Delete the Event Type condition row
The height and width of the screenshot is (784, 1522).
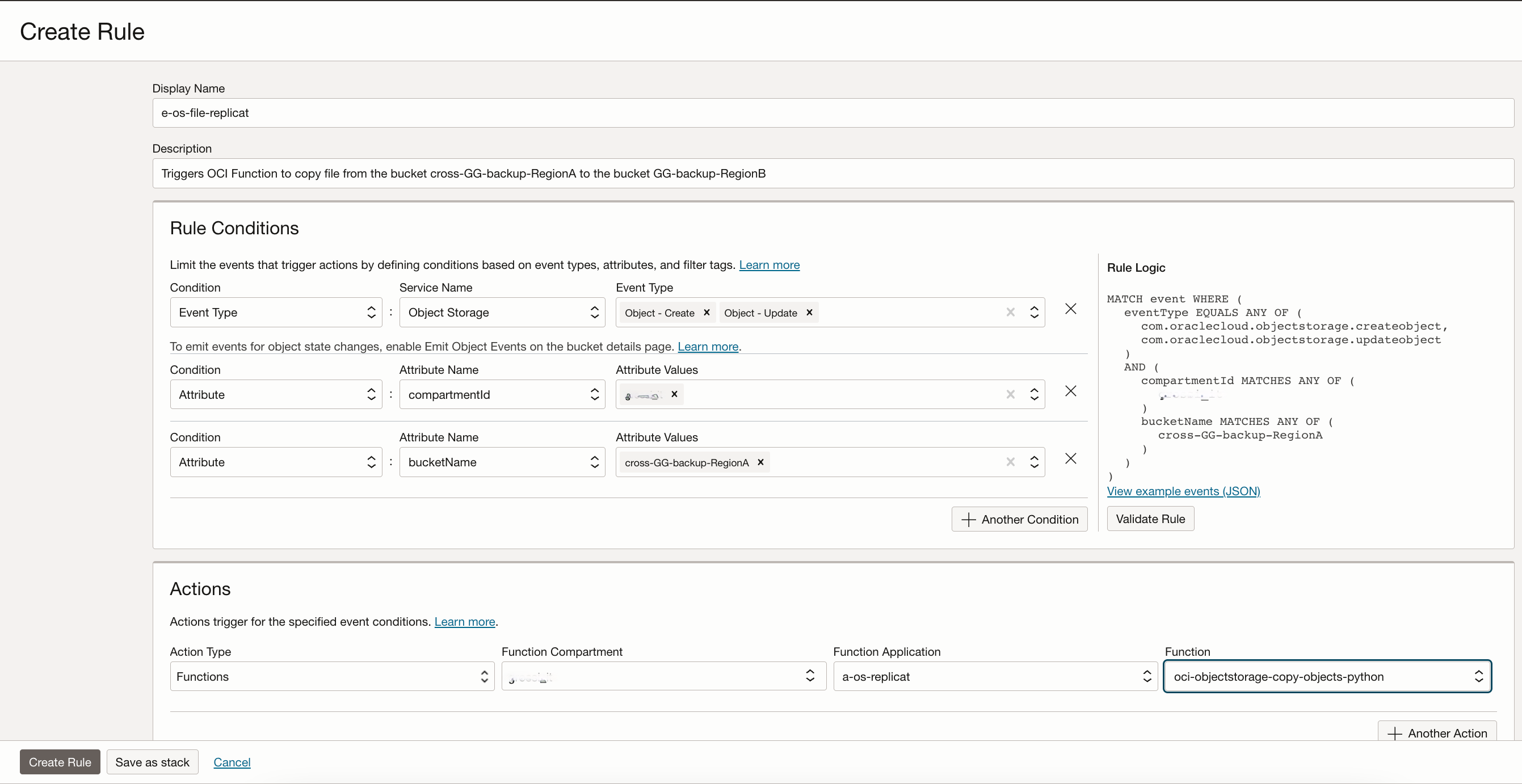point(1070,309)
